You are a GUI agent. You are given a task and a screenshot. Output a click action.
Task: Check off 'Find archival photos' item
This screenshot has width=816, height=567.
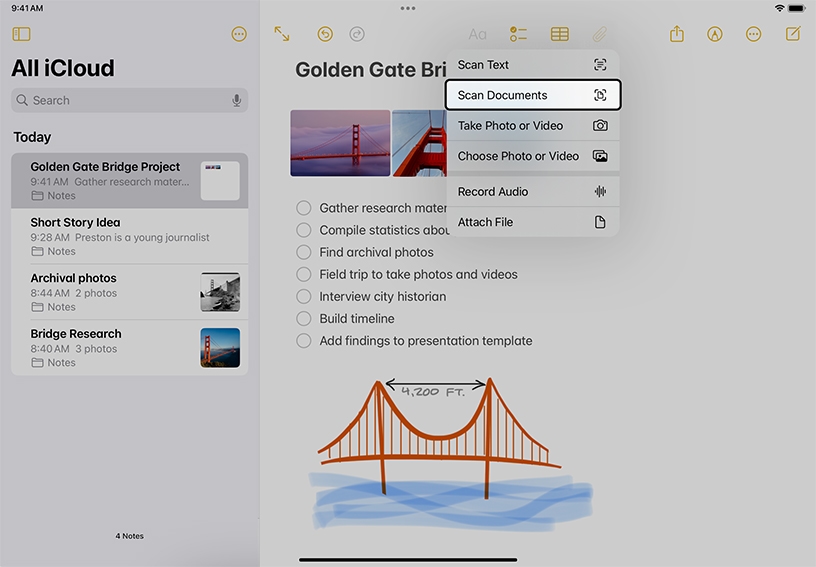pos(304,252)
